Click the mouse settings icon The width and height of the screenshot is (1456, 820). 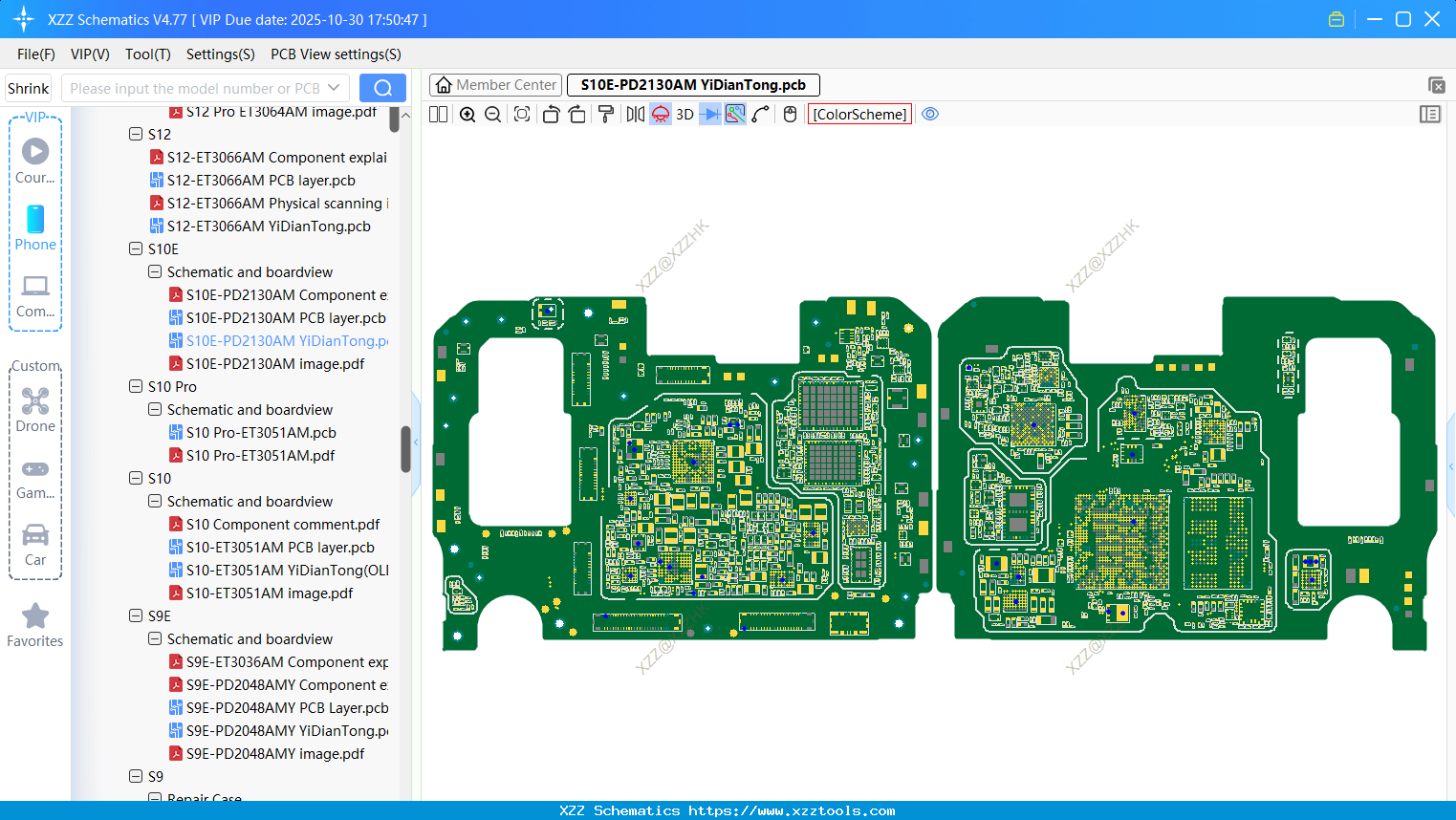[x=790, y=115]
